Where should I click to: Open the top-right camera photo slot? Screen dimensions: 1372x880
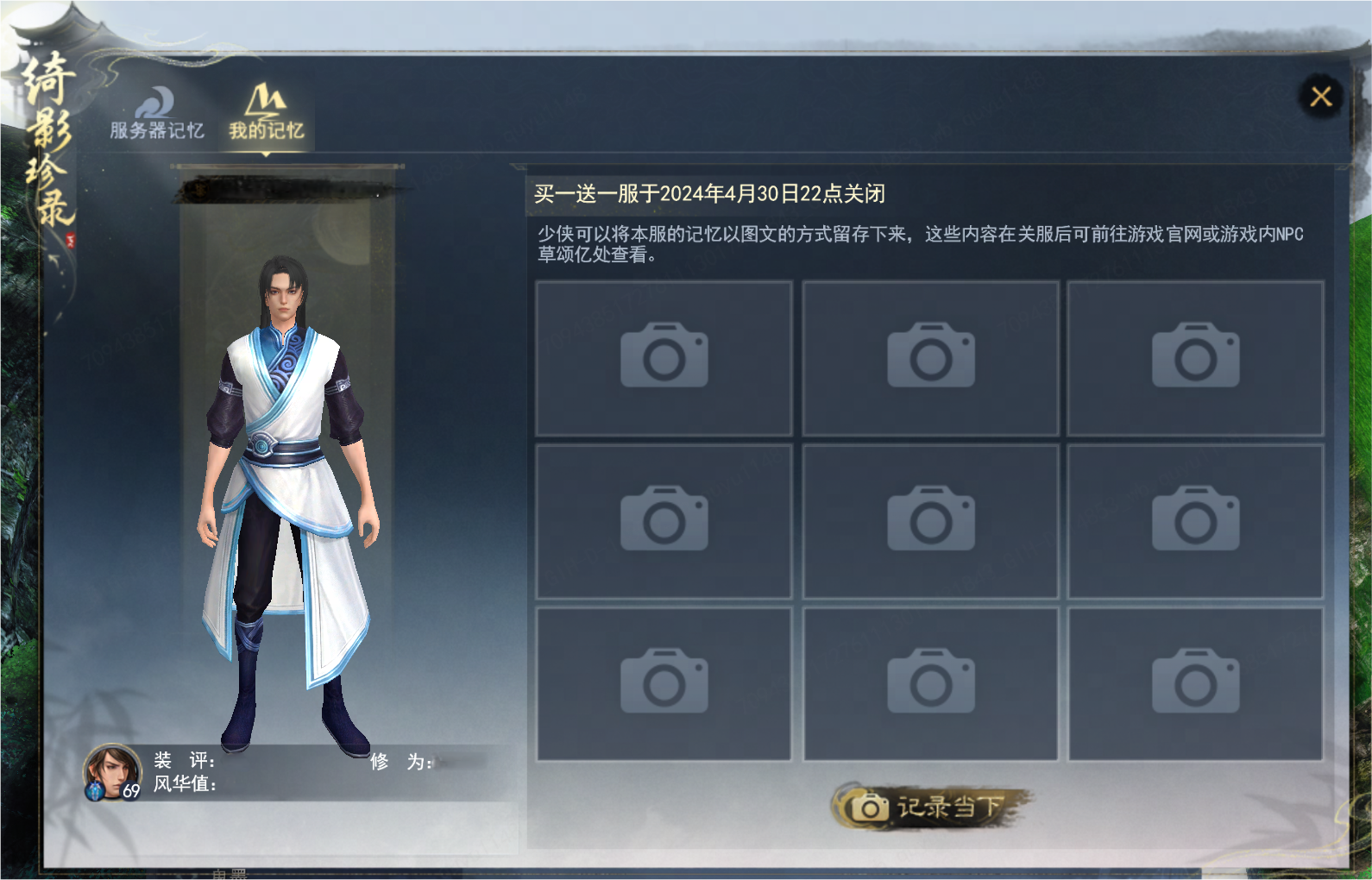[1196, 358]
